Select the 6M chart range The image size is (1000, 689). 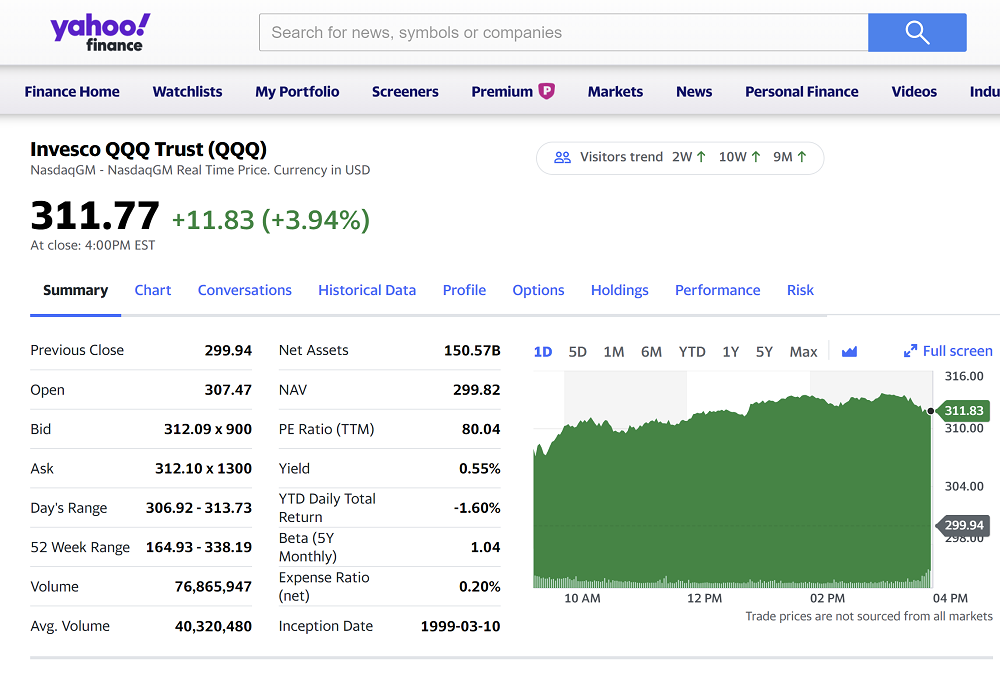tap(651, 352)
